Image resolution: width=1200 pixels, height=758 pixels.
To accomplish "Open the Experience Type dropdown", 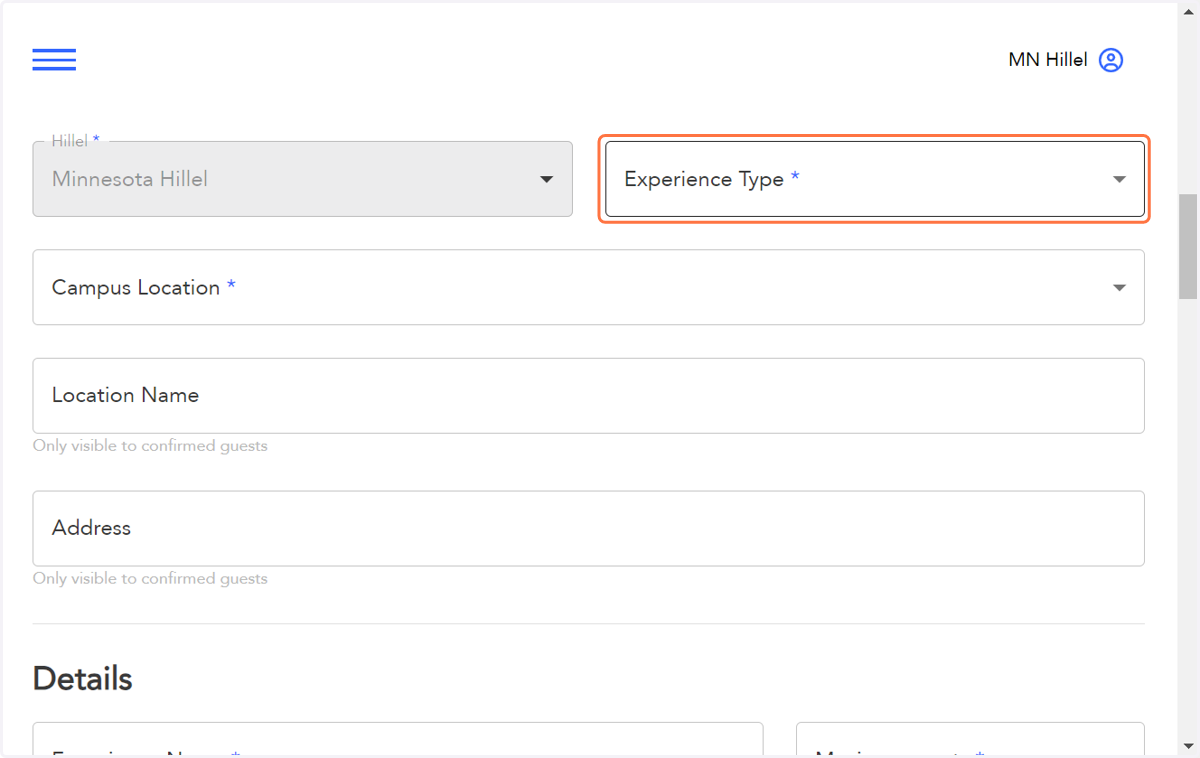I will (875, 179).
